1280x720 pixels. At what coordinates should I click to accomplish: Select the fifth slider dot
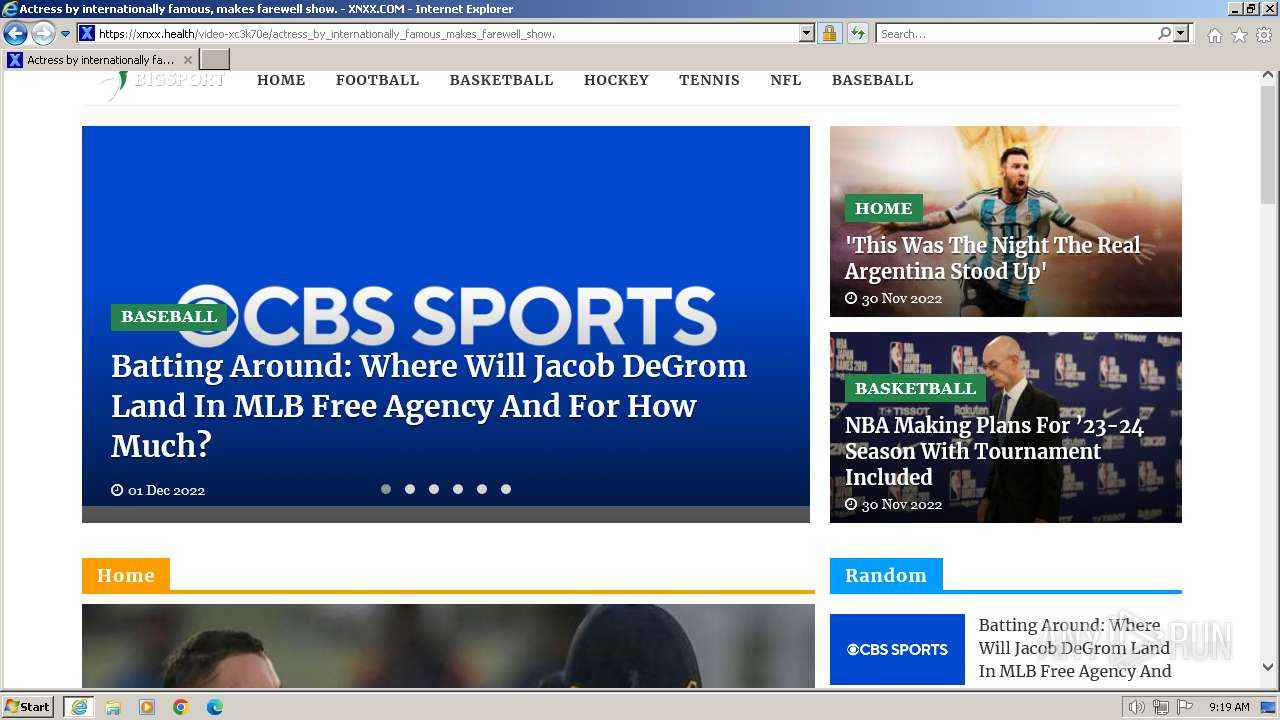482,489
